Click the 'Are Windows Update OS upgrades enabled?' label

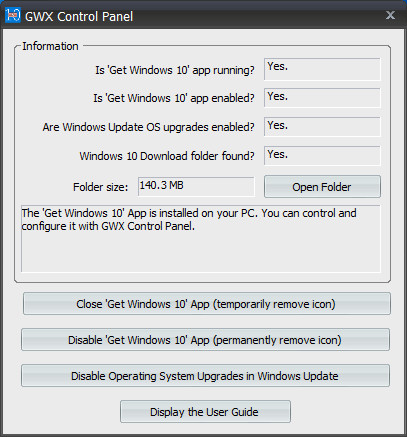click(148, 127)
